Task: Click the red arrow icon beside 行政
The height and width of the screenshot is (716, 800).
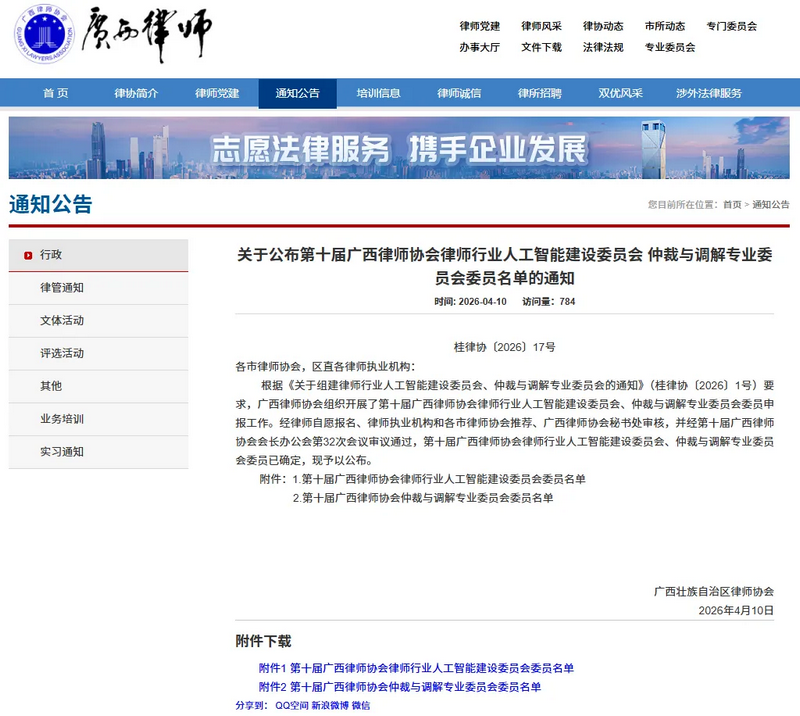Action: (28, 253)
